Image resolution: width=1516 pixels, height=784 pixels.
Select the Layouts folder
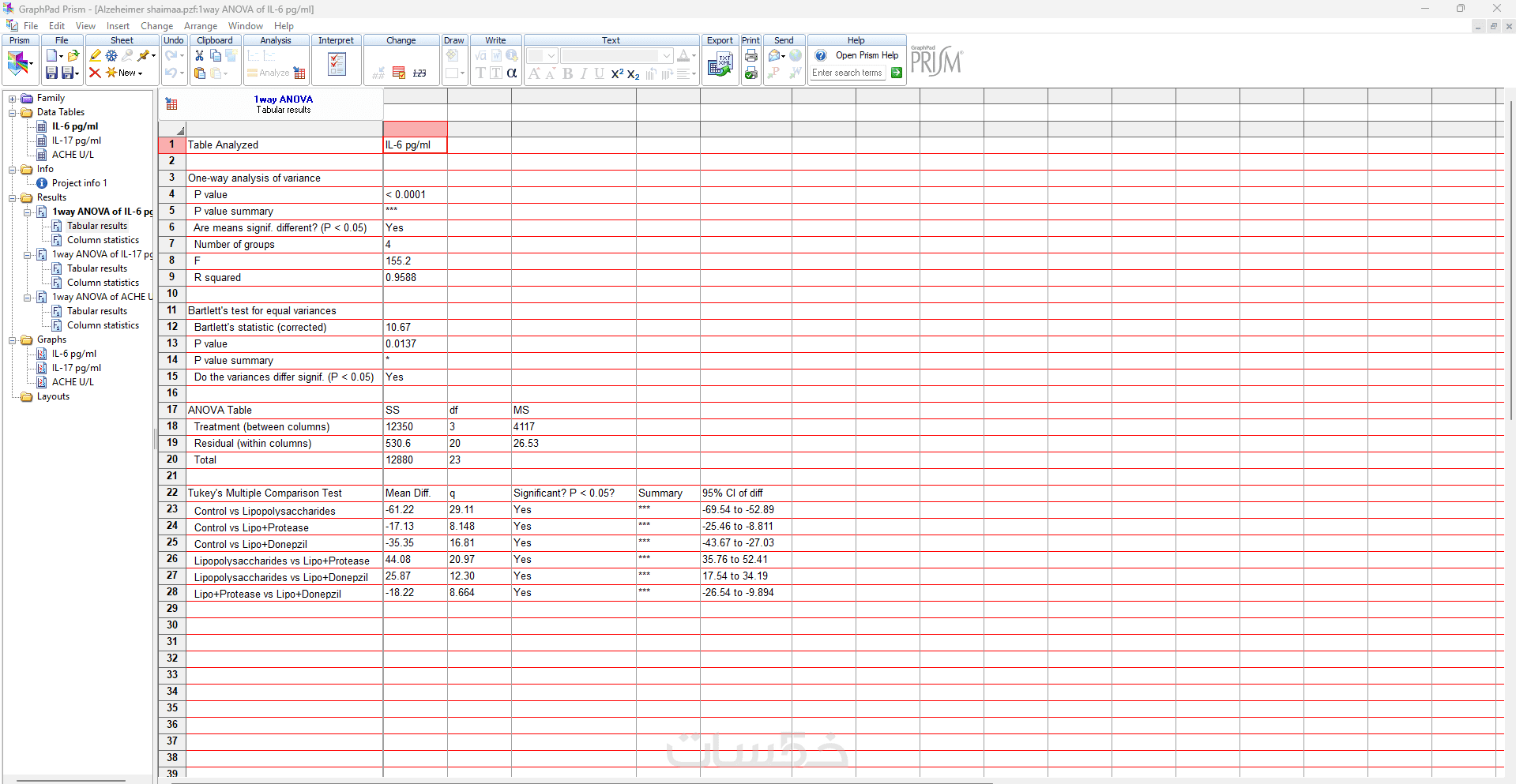point(53,396)
